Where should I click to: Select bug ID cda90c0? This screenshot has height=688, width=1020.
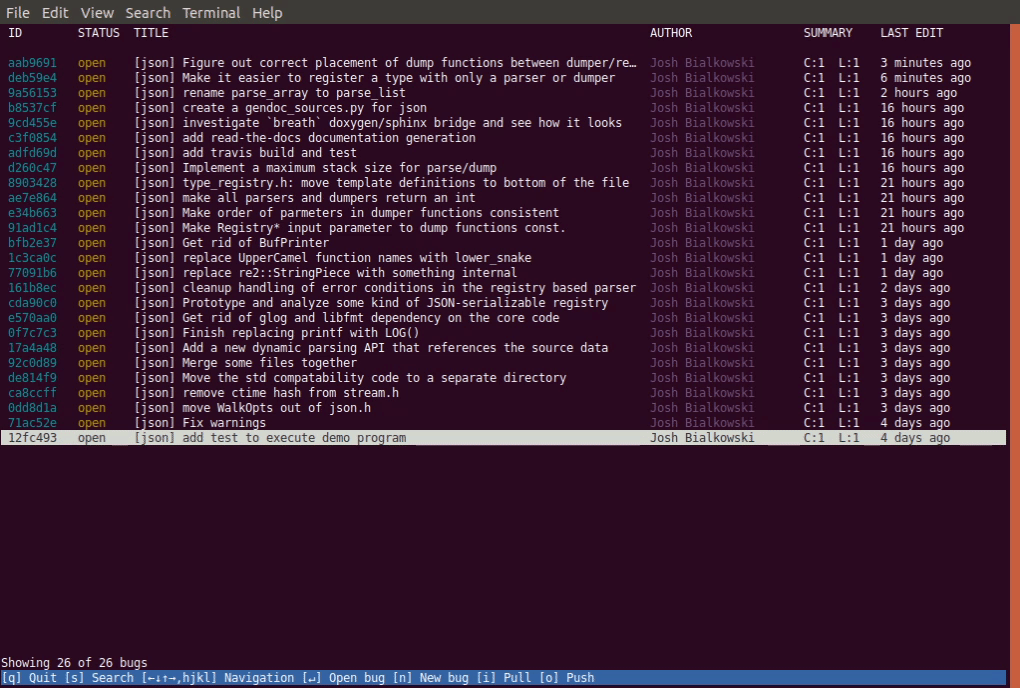tap(32, 302)
